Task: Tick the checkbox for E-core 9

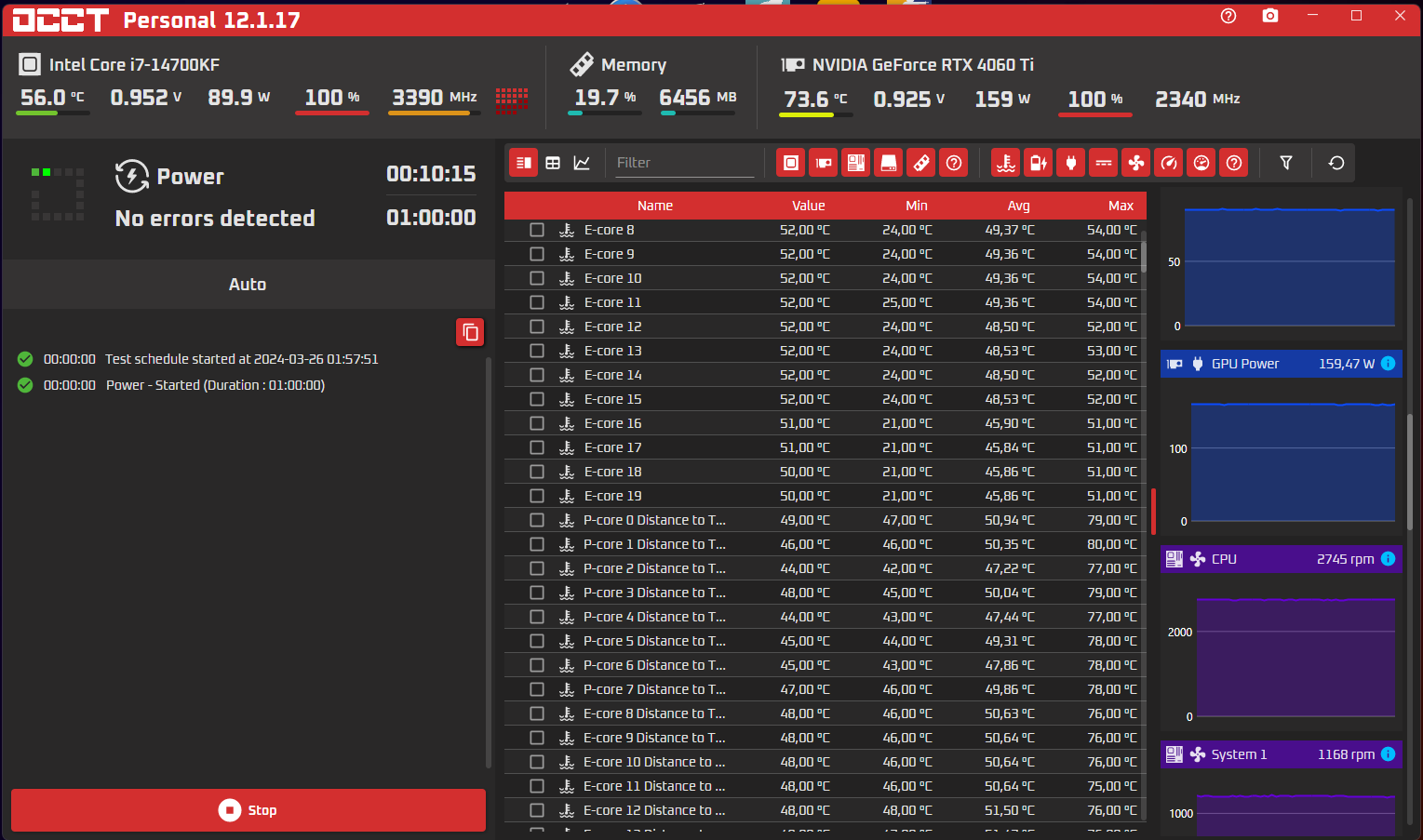Action: (x=537, y=254)
